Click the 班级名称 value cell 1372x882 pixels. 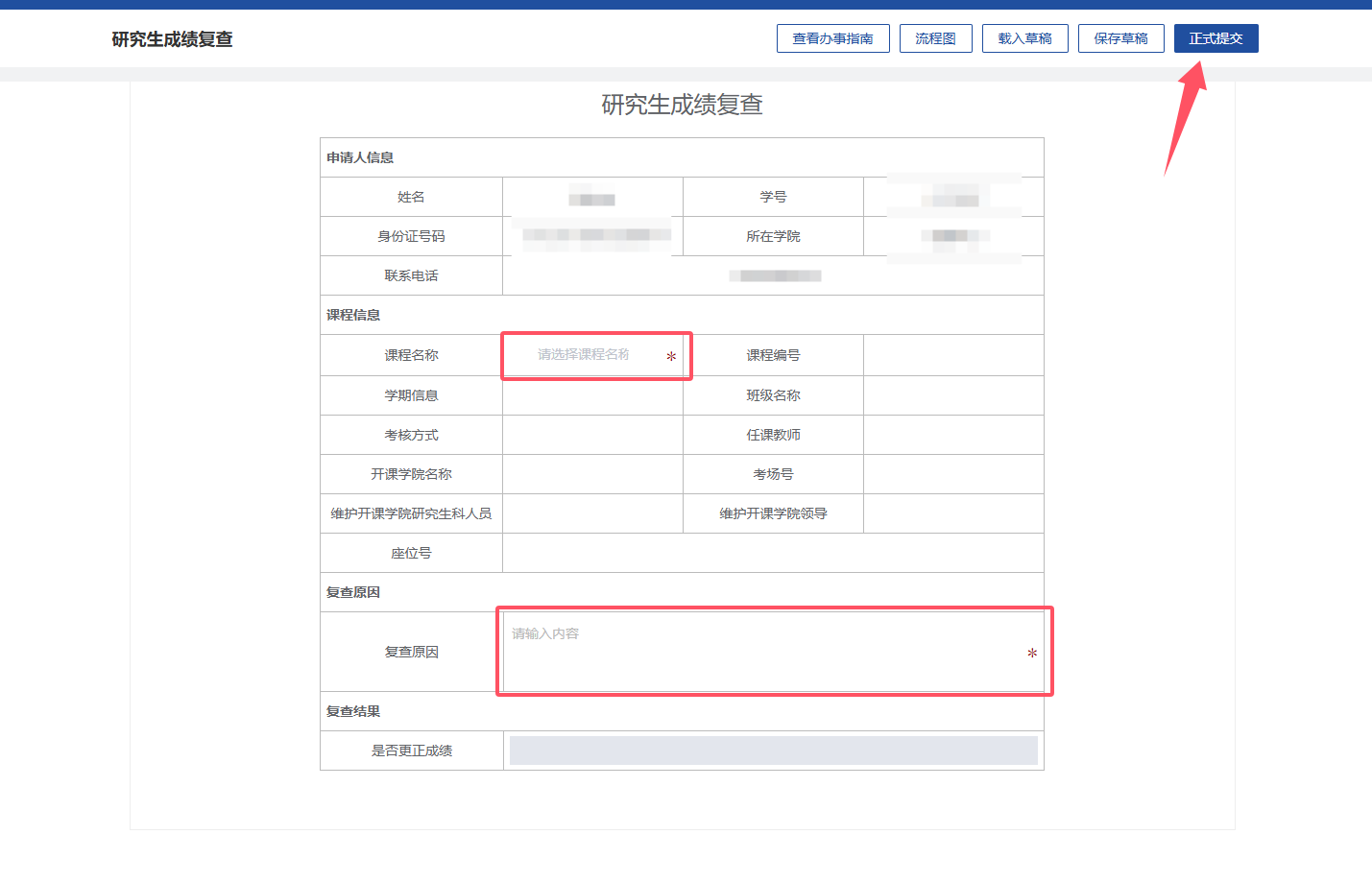coord(952,395)
